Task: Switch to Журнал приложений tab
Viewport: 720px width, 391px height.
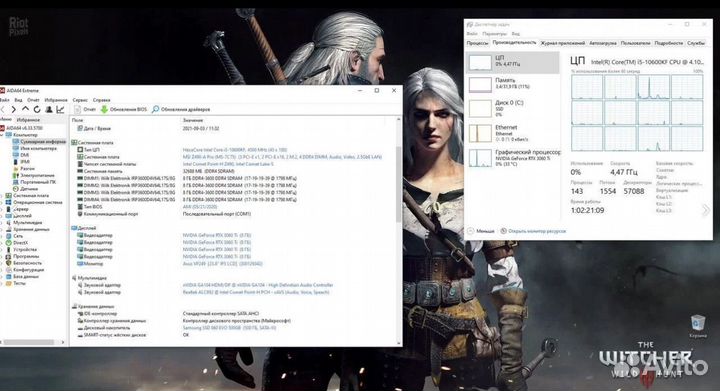Action: point(562,43)
